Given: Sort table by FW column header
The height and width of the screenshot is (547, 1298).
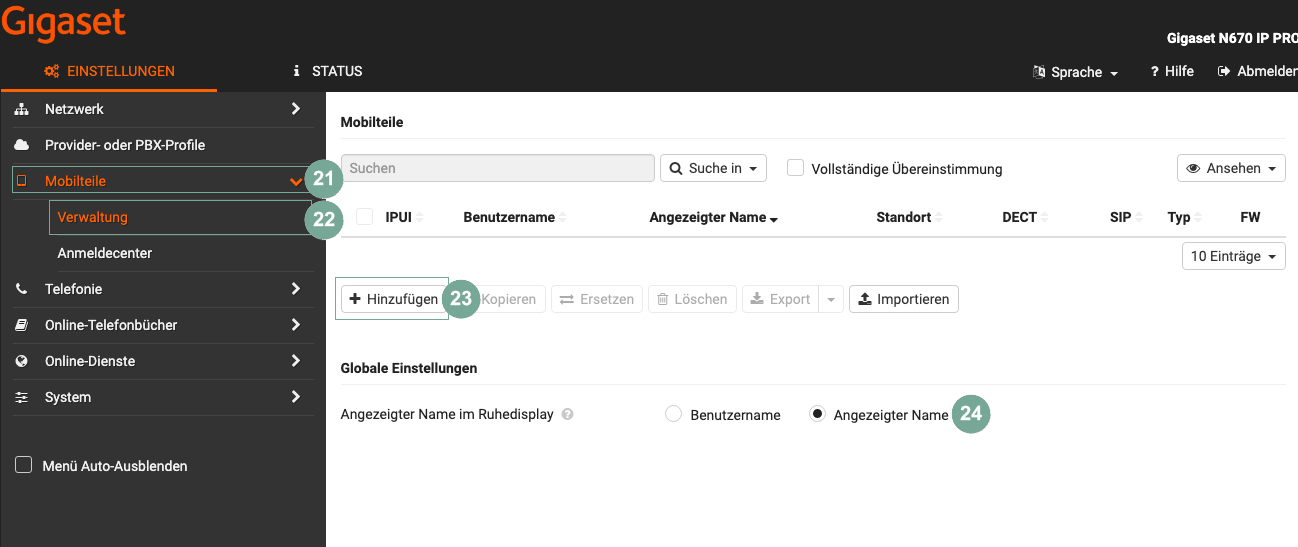Looking at the screenshot, I should [1250, 217].
